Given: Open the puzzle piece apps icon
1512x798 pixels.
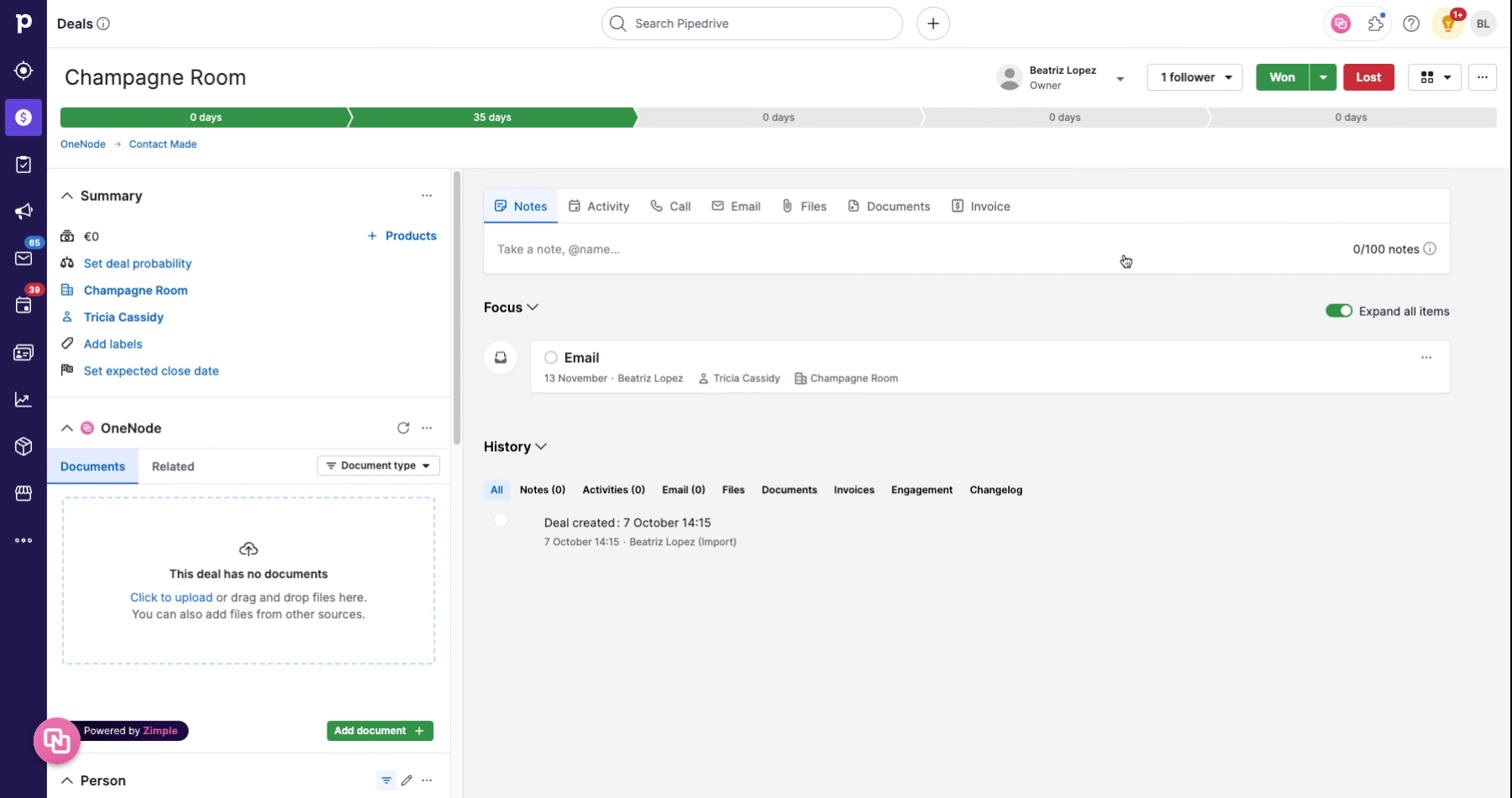Looking at the screenshot, I should (x=1376, y=24).
